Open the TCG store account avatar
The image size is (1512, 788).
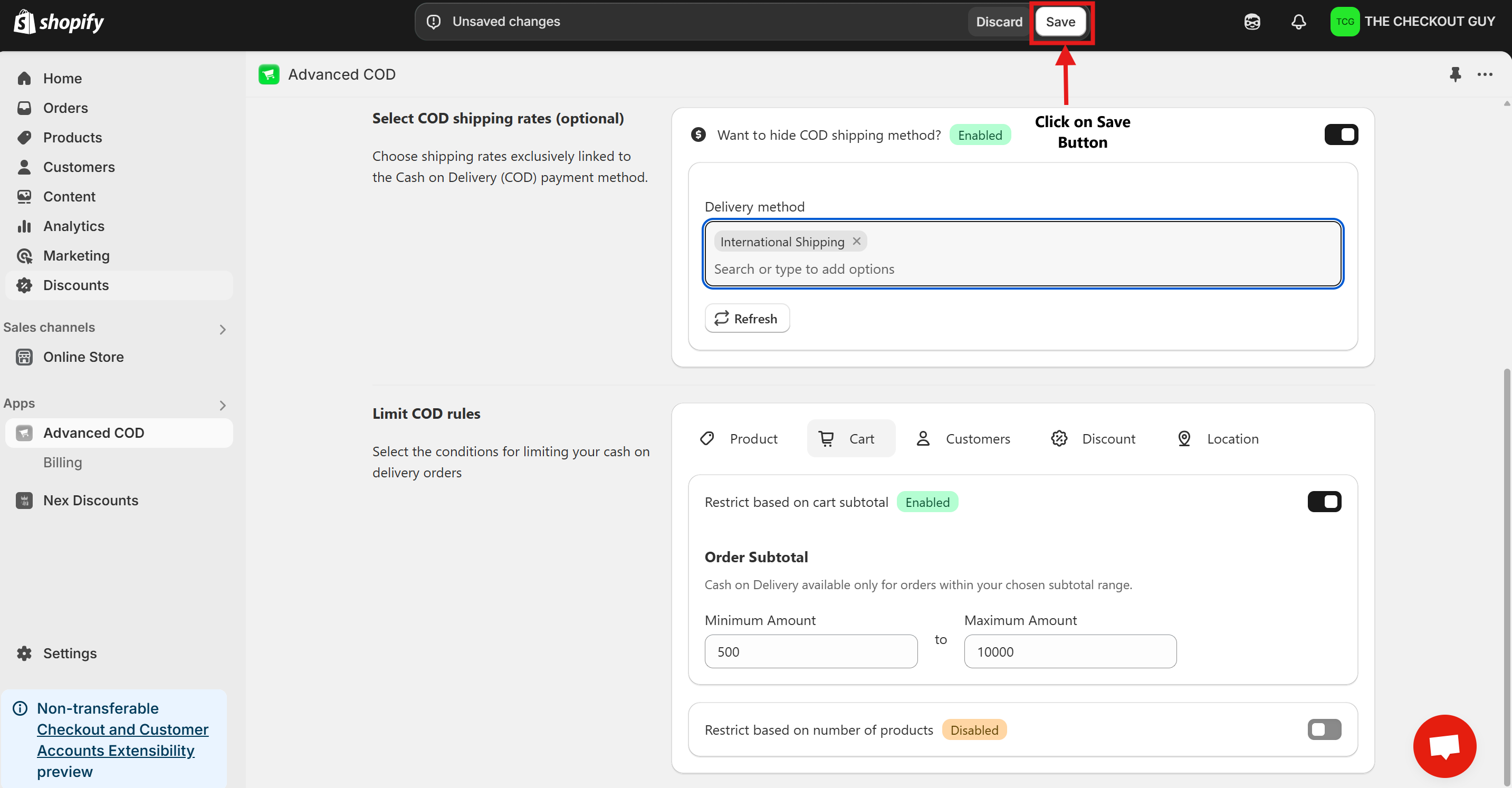point(1344,22)
